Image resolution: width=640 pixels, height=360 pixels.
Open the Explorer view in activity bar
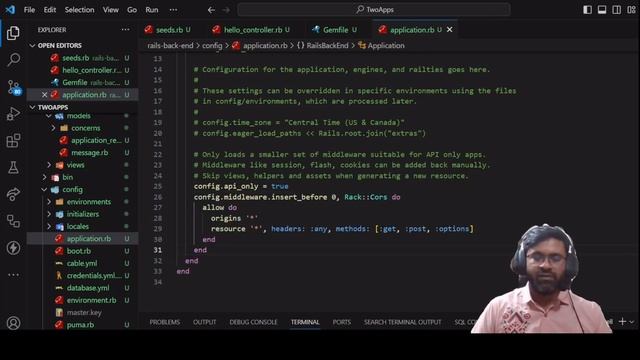click(13, 33)
